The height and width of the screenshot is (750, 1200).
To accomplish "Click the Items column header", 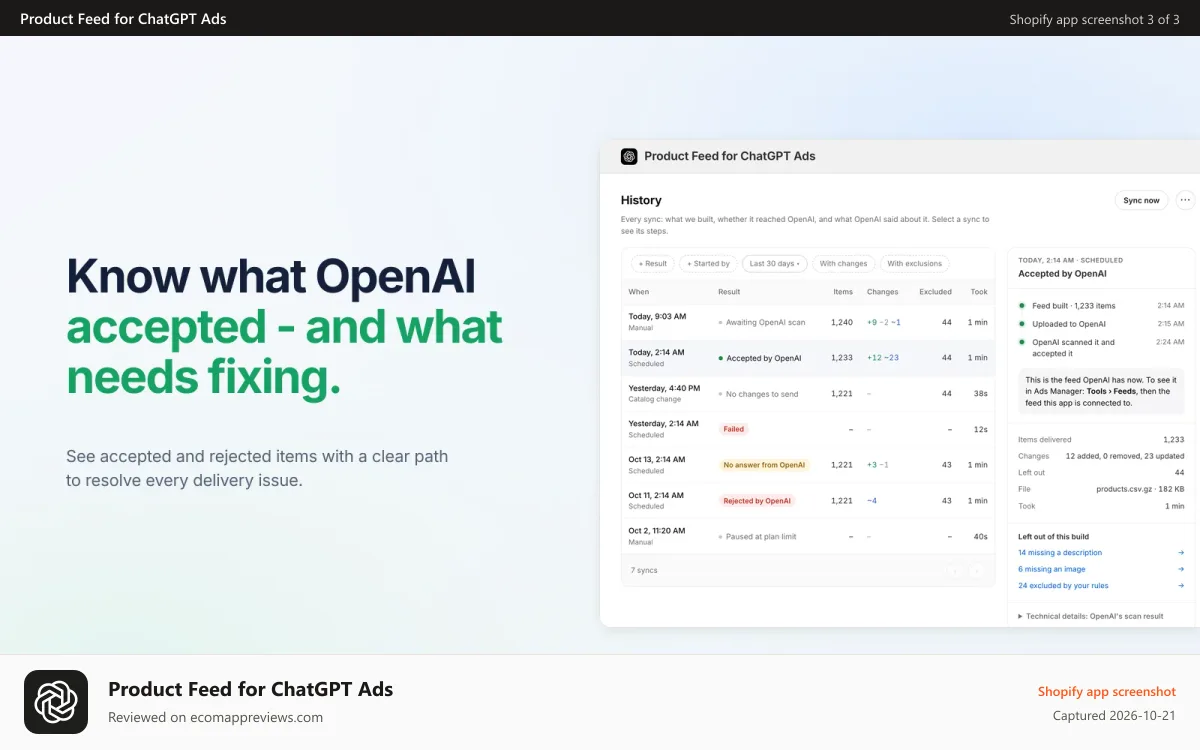I will pyautogui.click(x=843, y=292).
